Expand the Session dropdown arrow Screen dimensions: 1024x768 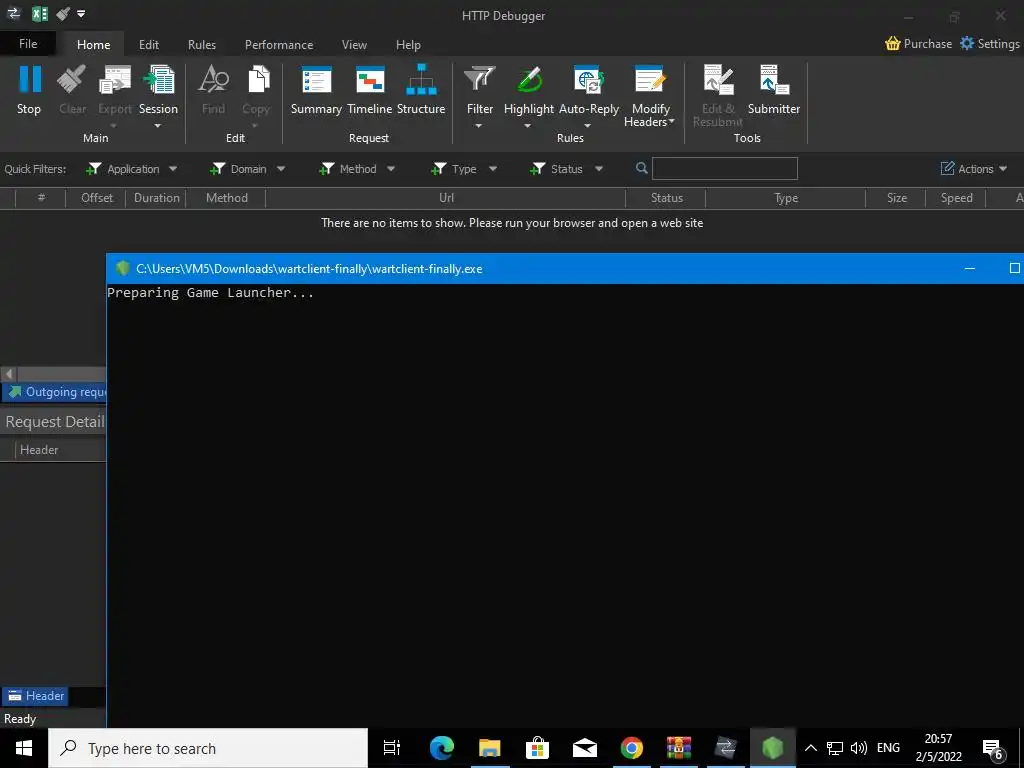[158, 125]
